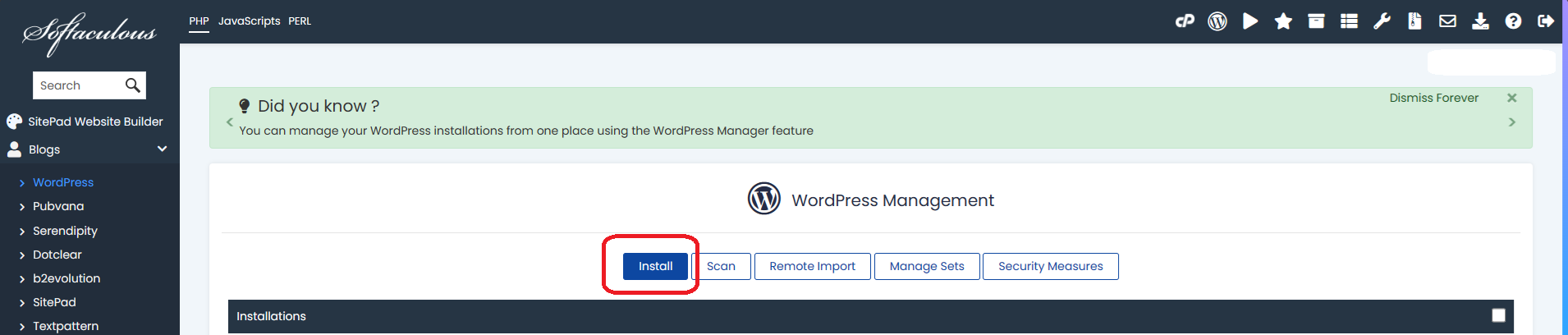Click the lightbulb tip icon
This screenshot has width=1568, height=335.
(x=244, y=106)
